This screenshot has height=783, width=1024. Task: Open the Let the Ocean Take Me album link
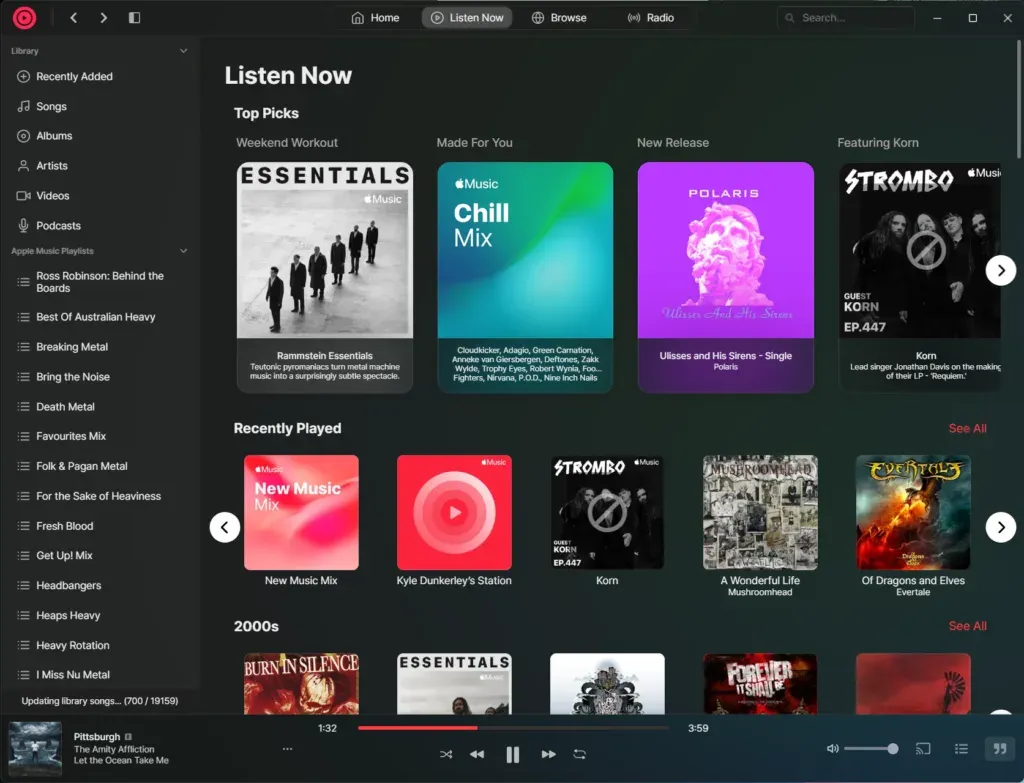[x=121, y=760]
